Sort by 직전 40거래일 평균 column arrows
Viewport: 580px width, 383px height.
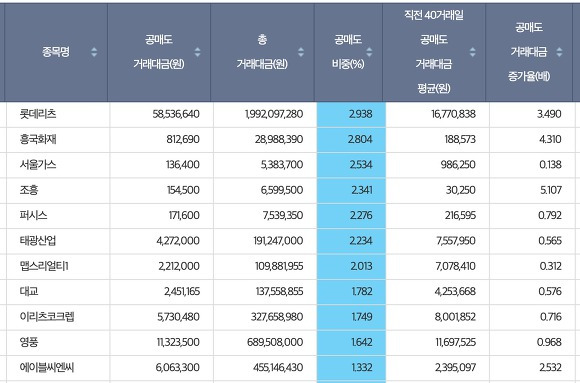click(x=473, y=52)
